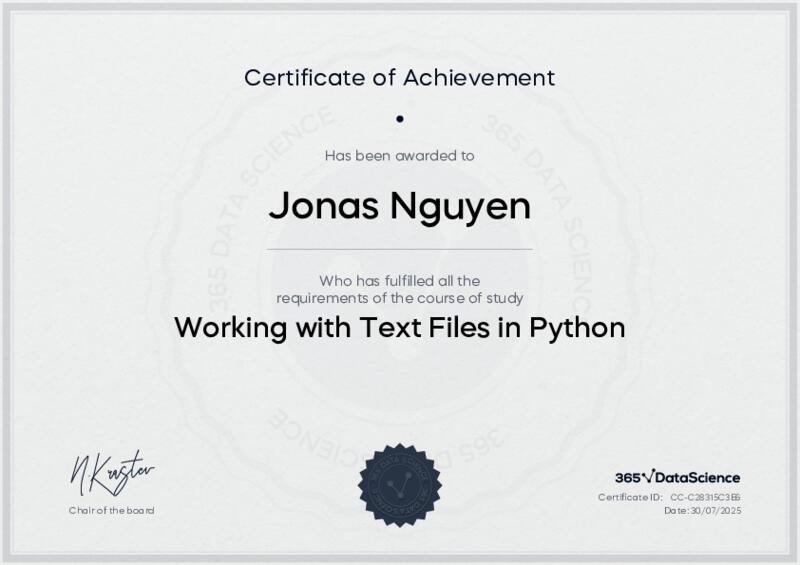Image resolution: width=800 pixels, height=565 pixels.
Task: Click the dot below the certificate title
Action: click(x=399, y=118)
